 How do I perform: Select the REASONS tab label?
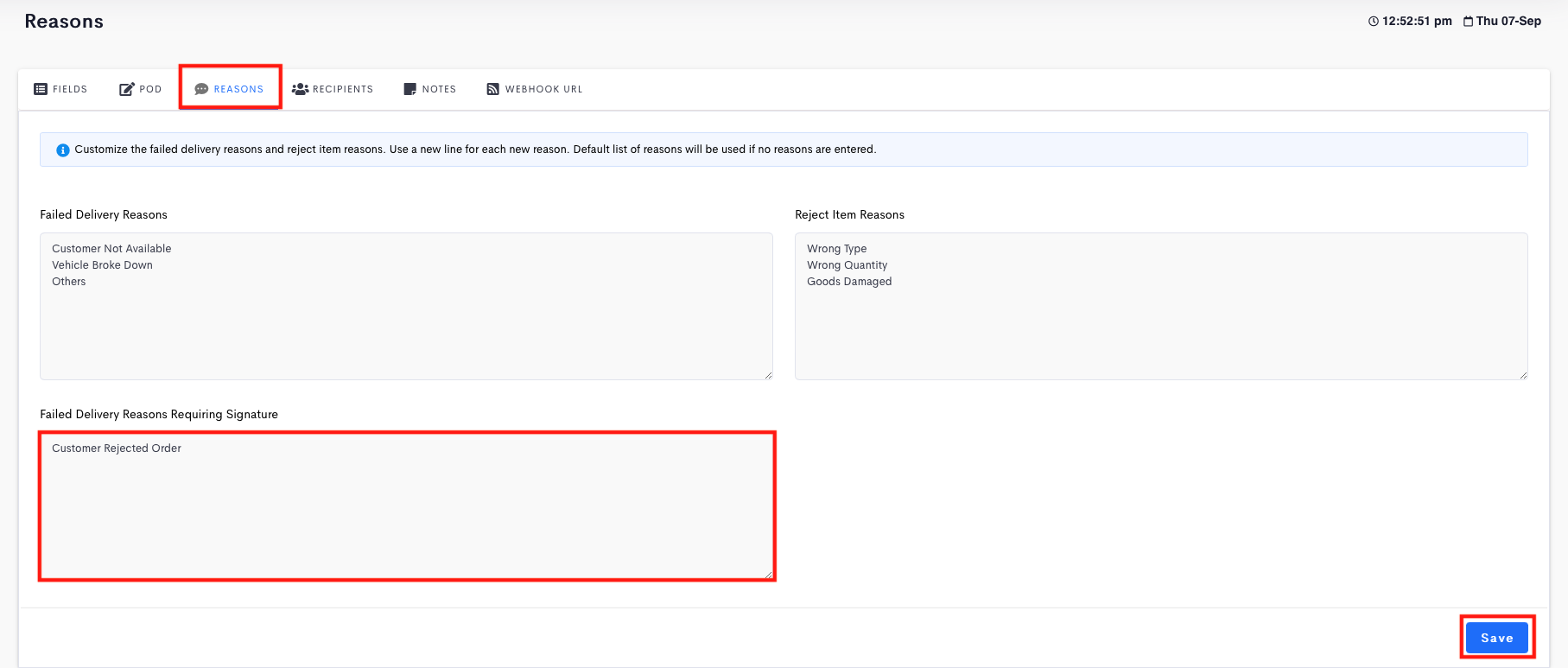click(238, 89)
